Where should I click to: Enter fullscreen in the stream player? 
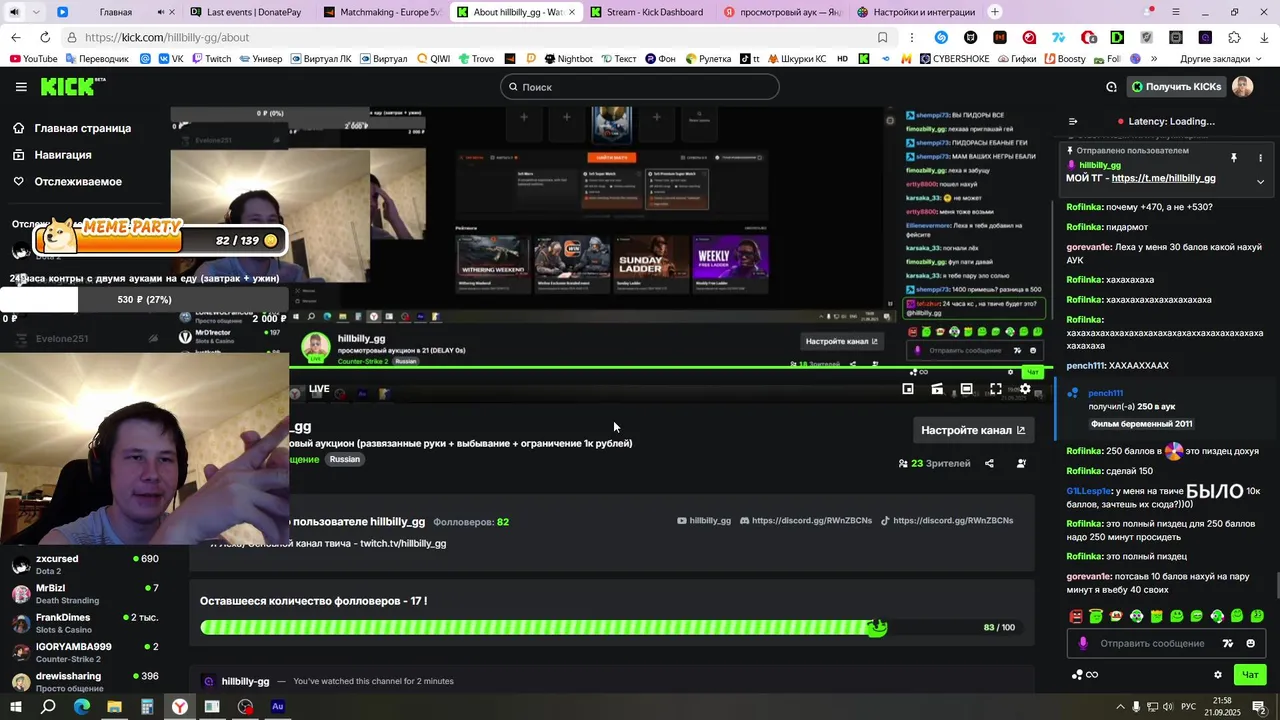996,389
